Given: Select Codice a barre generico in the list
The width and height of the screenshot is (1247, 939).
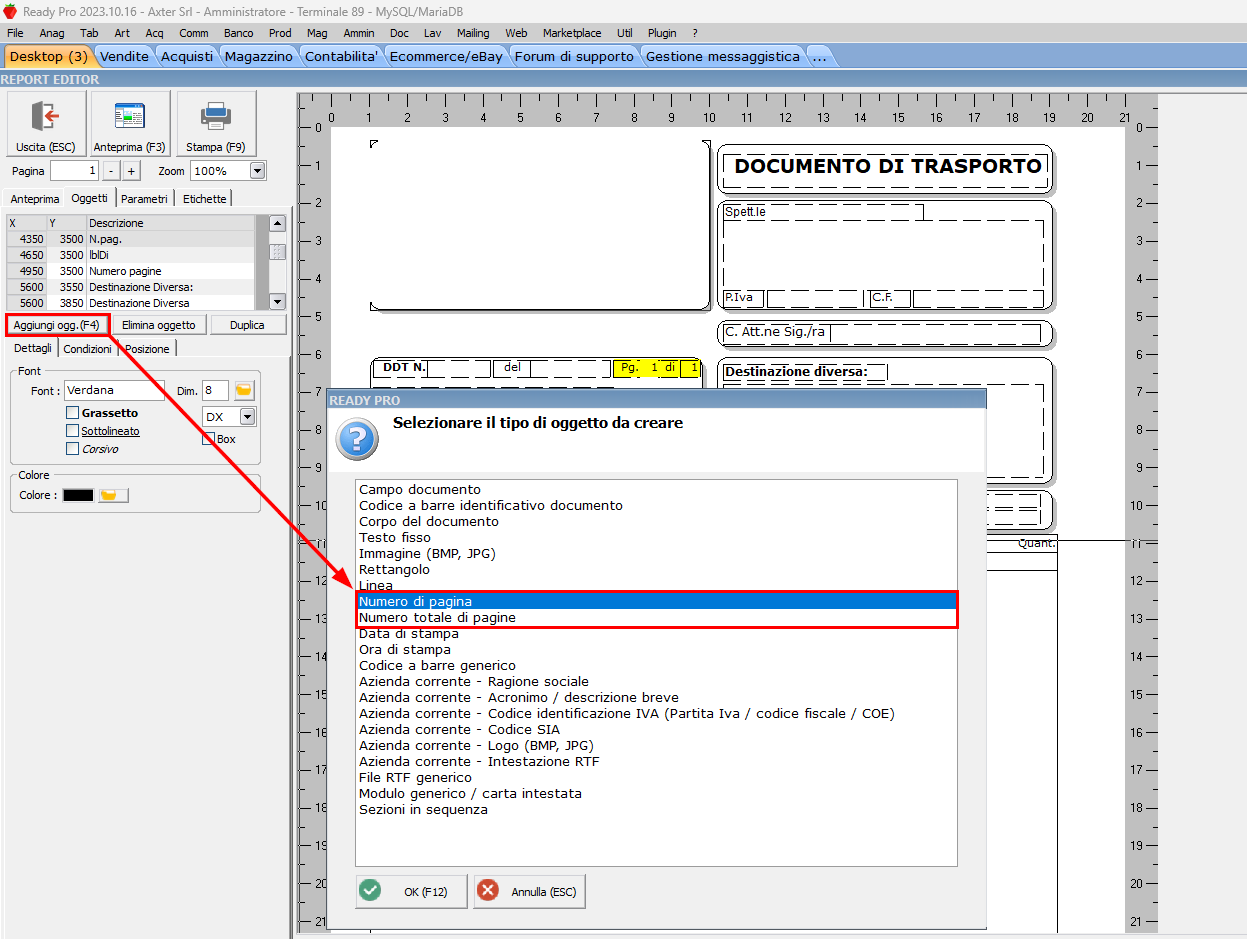Looking at the screenshot, I should pos(656,666).
